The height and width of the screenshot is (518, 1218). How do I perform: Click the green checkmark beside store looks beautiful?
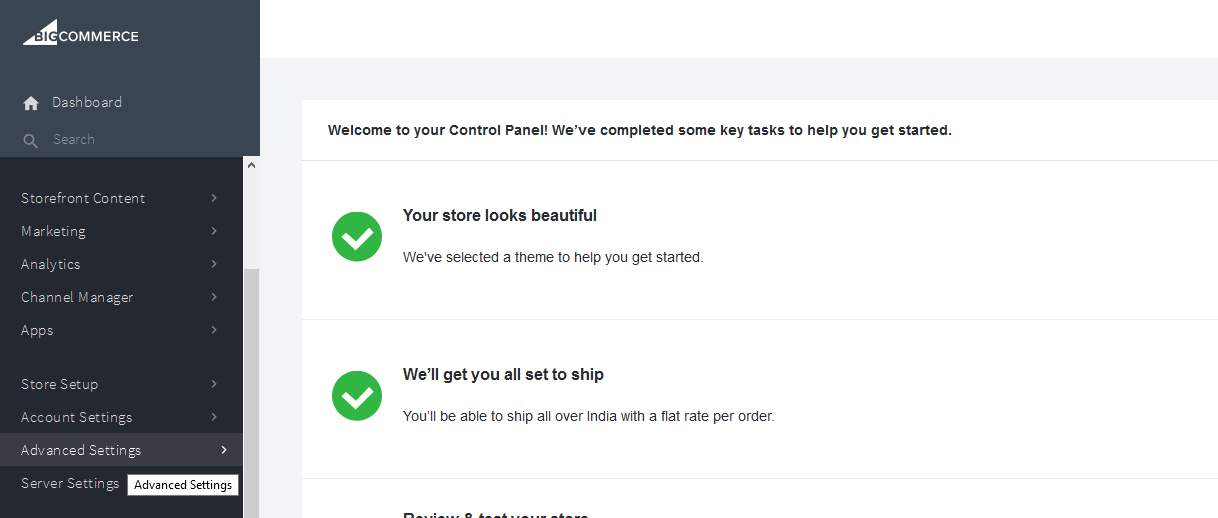[x=357, y=237]
